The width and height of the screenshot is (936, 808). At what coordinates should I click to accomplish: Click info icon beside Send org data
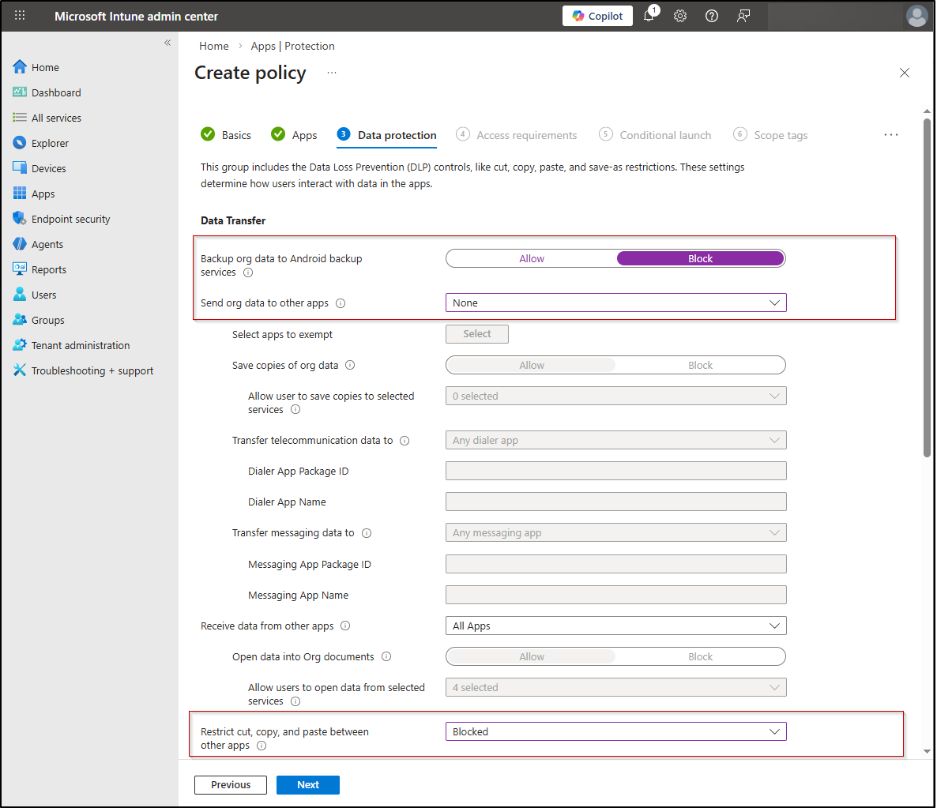(341, 303)
